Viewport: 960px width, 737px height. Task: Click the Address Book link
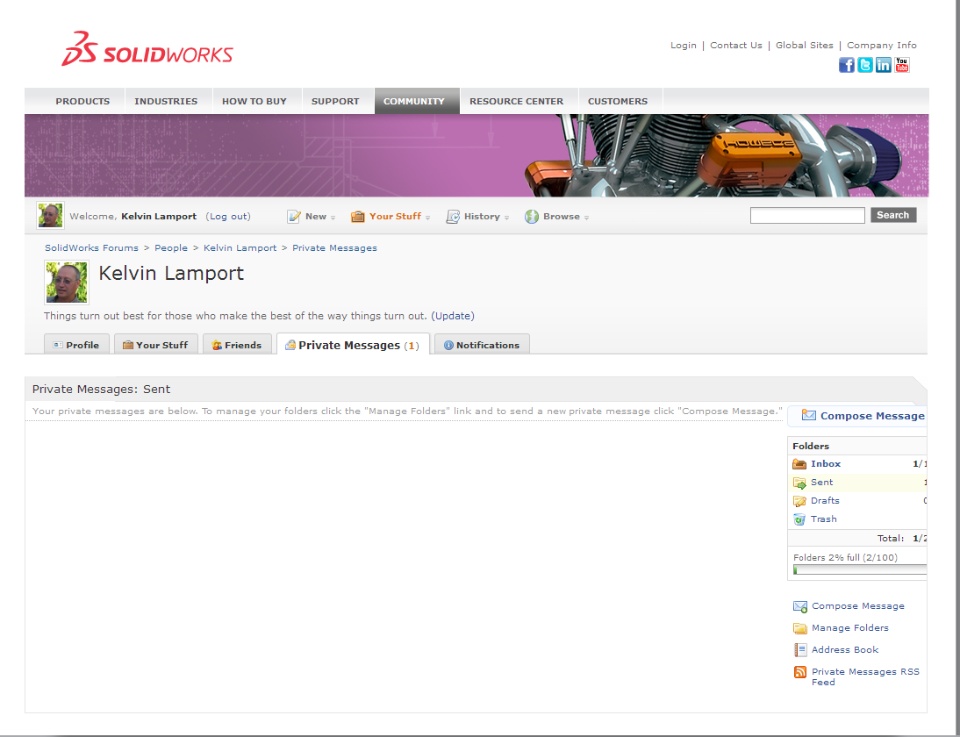click(845, 650)
